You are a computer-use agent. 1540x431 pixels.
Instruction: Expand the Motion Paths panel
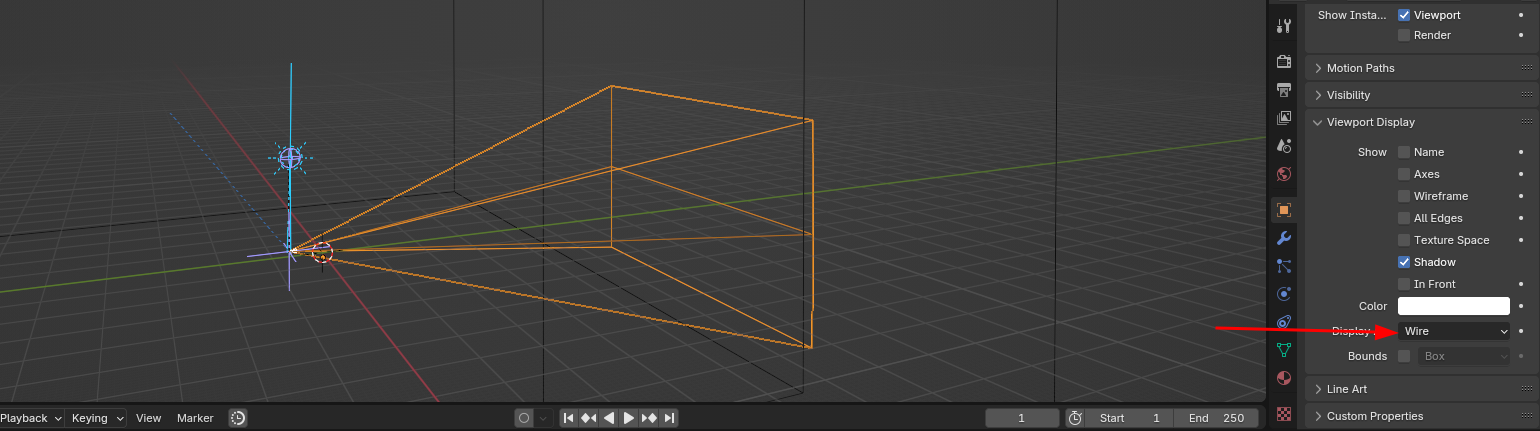1421,68
